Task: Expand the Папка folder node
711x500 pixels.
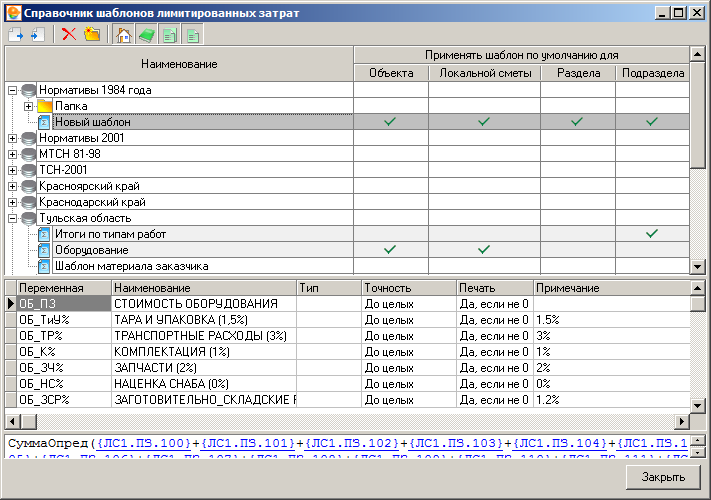Action: (x=28, y=107)
